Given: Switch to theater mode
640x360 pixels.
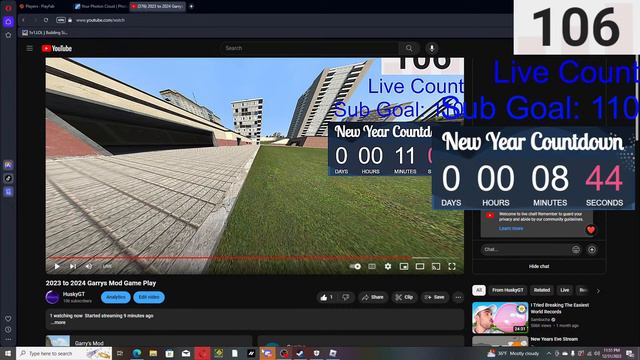Looking at the screenshot, I should 420,267.
